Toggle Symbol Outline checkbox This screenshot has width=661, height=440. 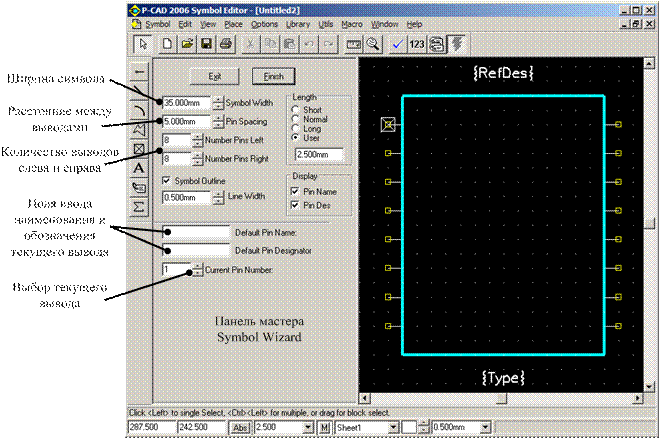167,180
